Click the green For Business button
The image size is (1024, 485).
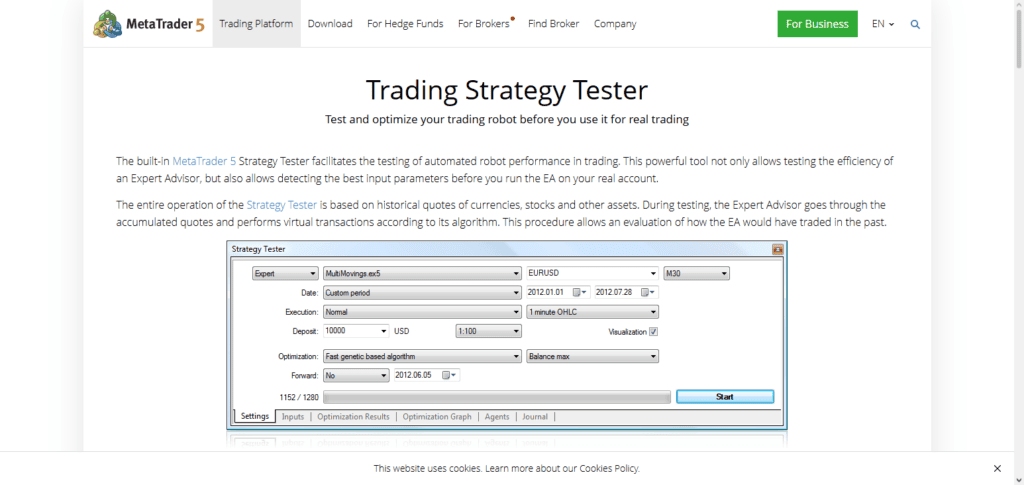coord(817,23)
